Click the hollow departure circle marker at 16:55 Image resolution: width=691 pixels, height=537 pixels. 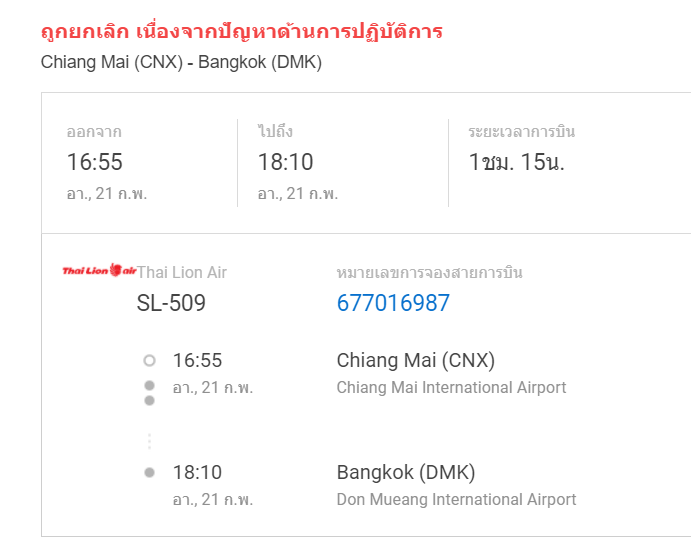[x=149, y=361]
